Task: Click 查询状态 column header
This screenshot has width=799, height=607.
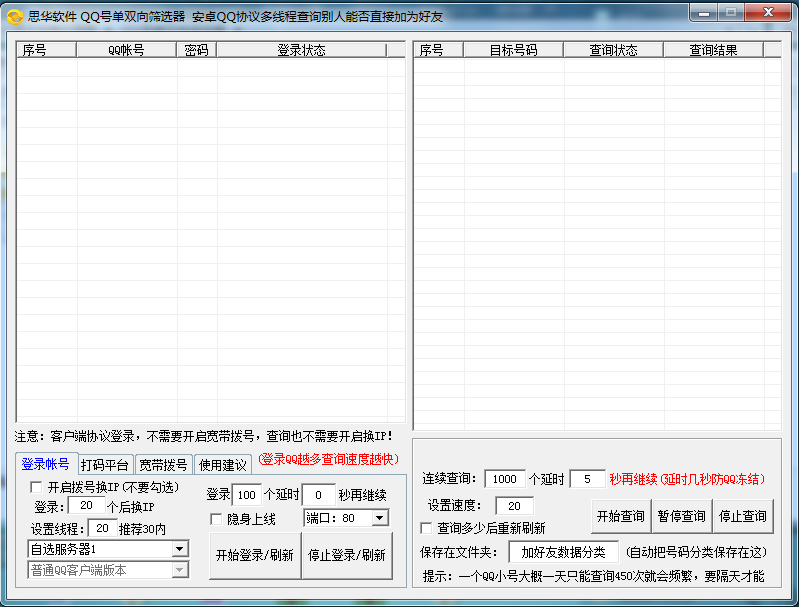Action: coord(614,50)
